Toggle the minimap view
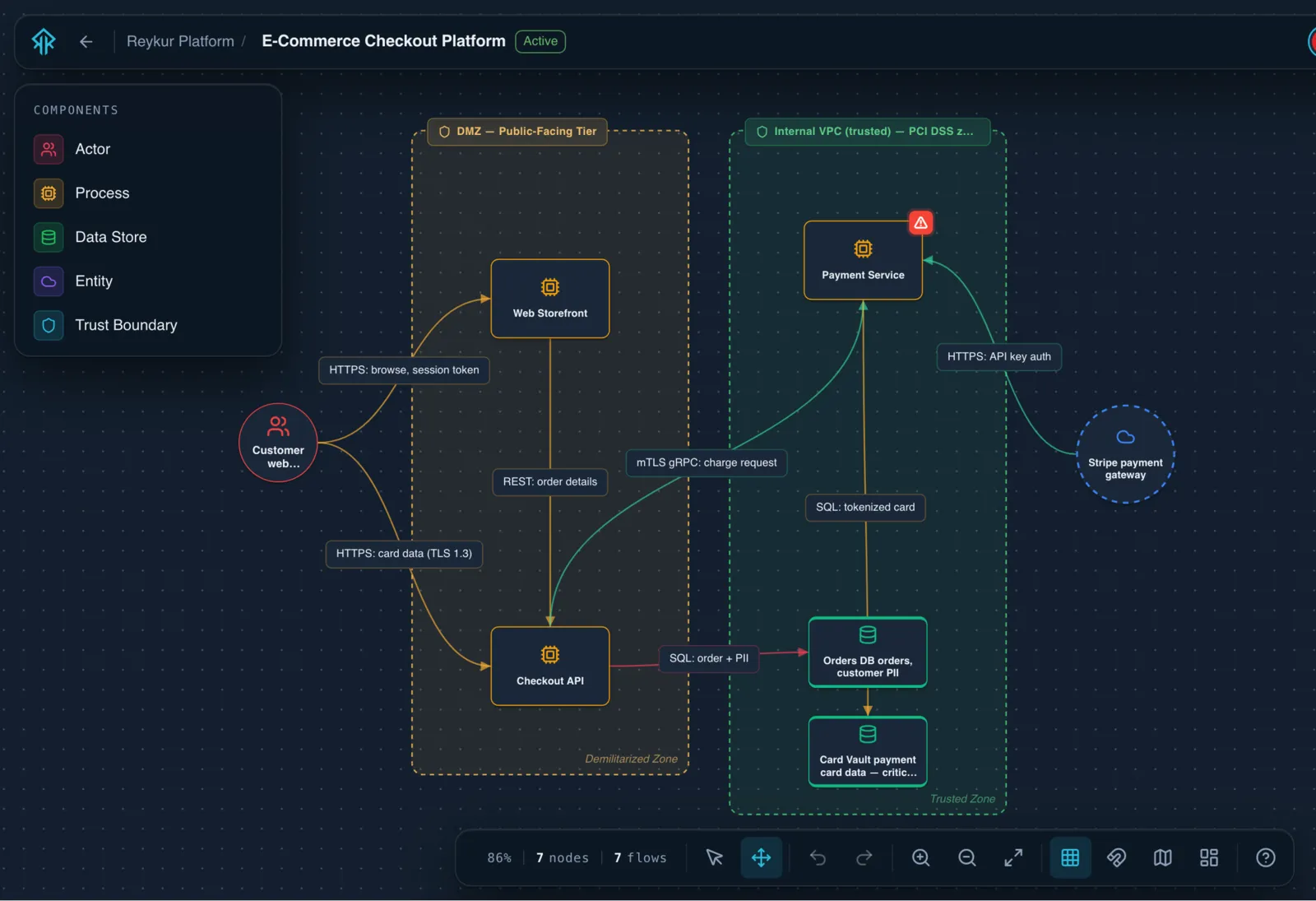Image resolution: width=1316 pixels, height=901 pixels. click(1163, 857)
